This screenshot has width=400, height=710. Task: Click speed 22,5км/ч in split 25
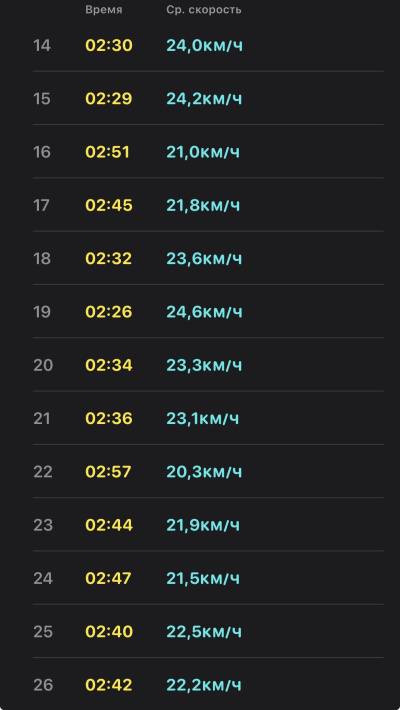pos(204,632)
